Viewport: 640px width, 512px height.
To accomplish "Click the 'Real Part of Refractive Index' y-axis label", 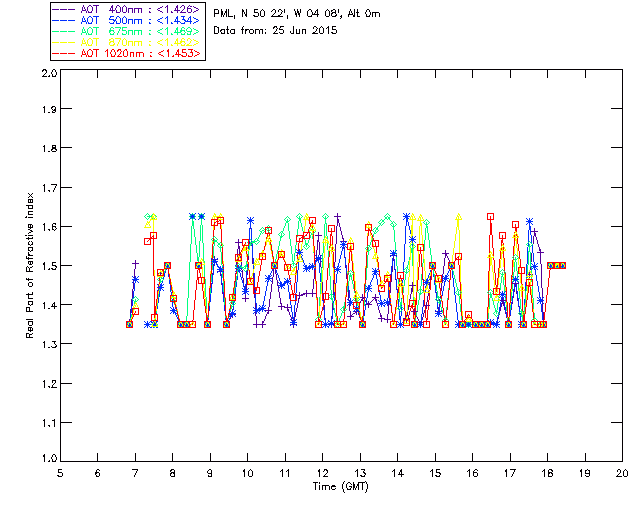I will (31, 265).
